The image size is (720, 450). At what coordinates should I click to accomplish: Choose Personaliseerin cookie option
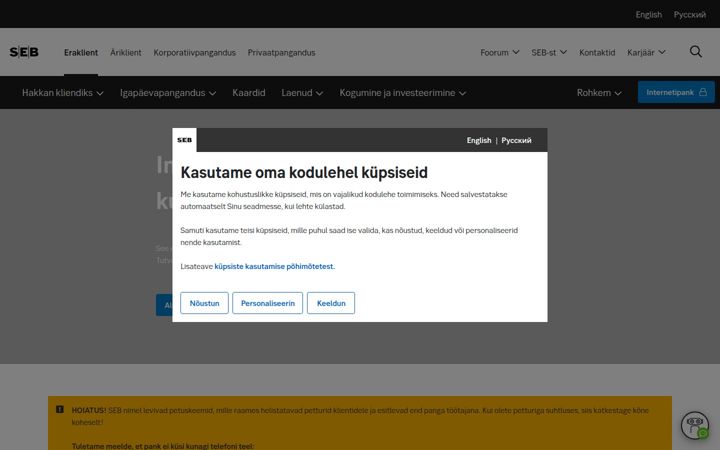[x=268, y=303]
